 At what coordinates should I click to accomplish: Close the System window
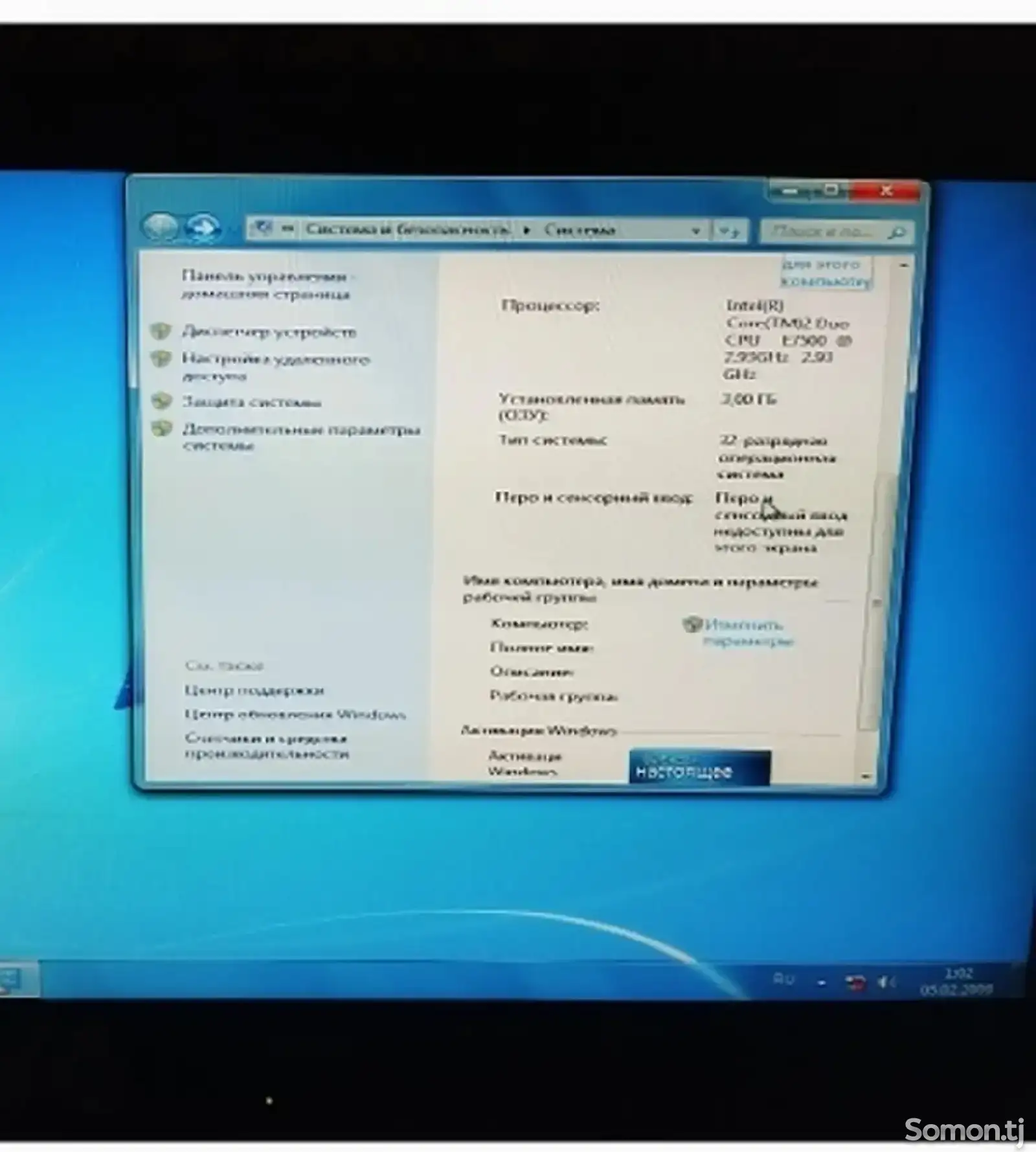886,190
